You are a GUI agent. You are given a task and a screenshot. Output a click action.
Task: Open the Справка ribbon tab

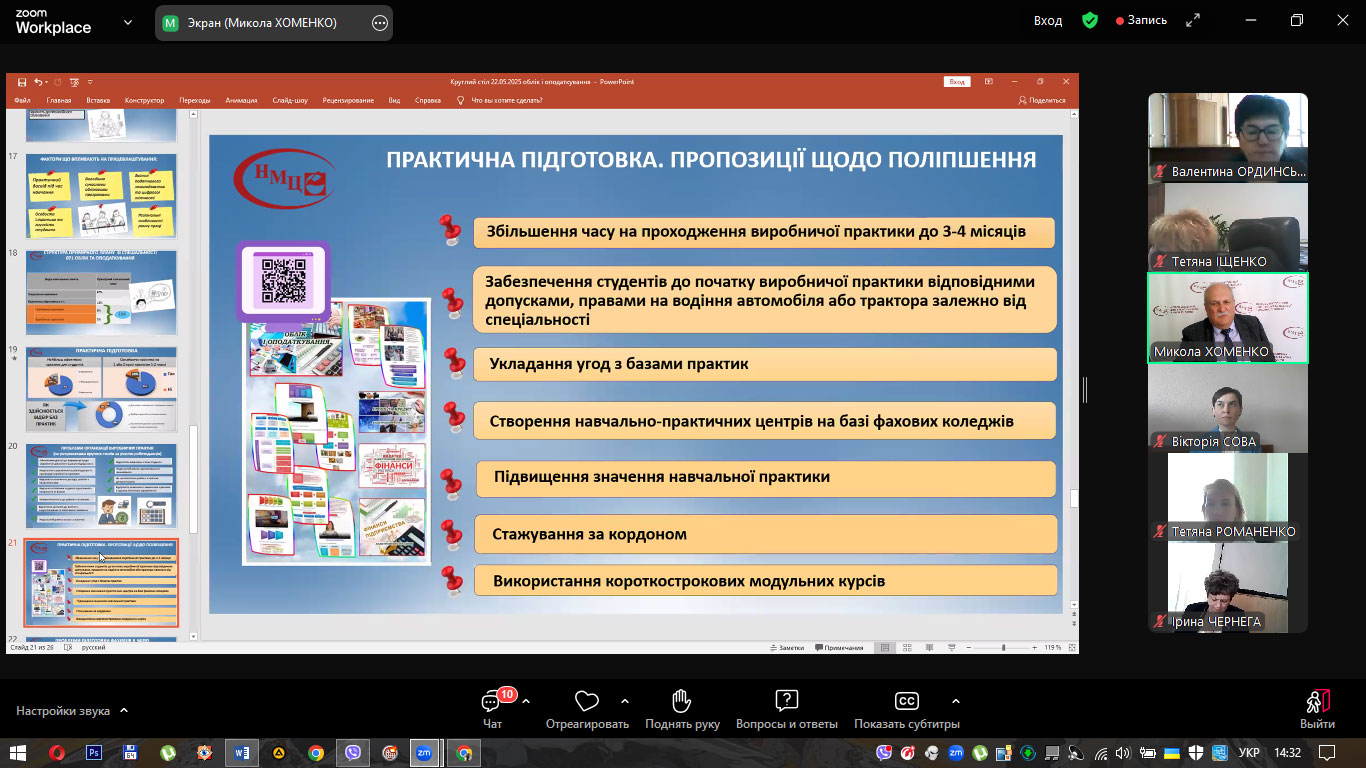click(428, 100)
